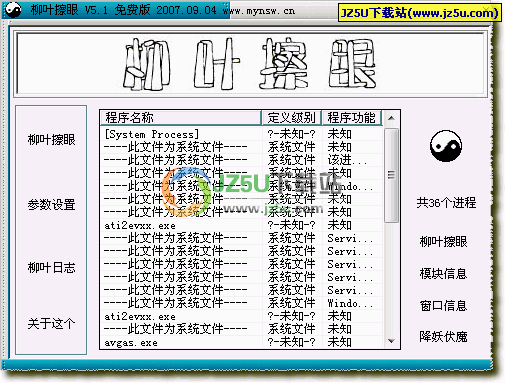Select the [System Process] row
This screenshot has width=505, height=383.
click(x=242, y=134)
